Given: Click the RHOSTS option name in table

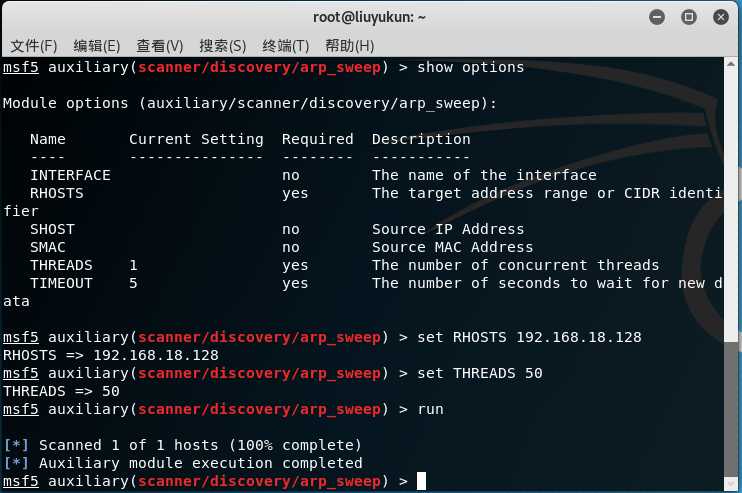Looking at the screenshot, I should click(57, 193).
